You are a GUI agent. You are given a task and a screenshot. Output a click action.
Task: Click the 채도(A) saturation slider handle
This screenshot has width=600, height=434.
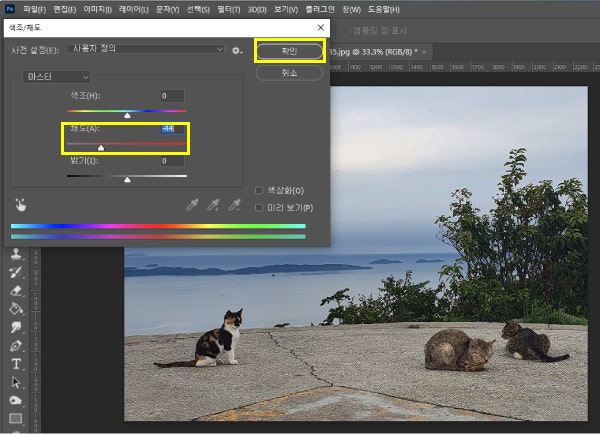point(101,148)
